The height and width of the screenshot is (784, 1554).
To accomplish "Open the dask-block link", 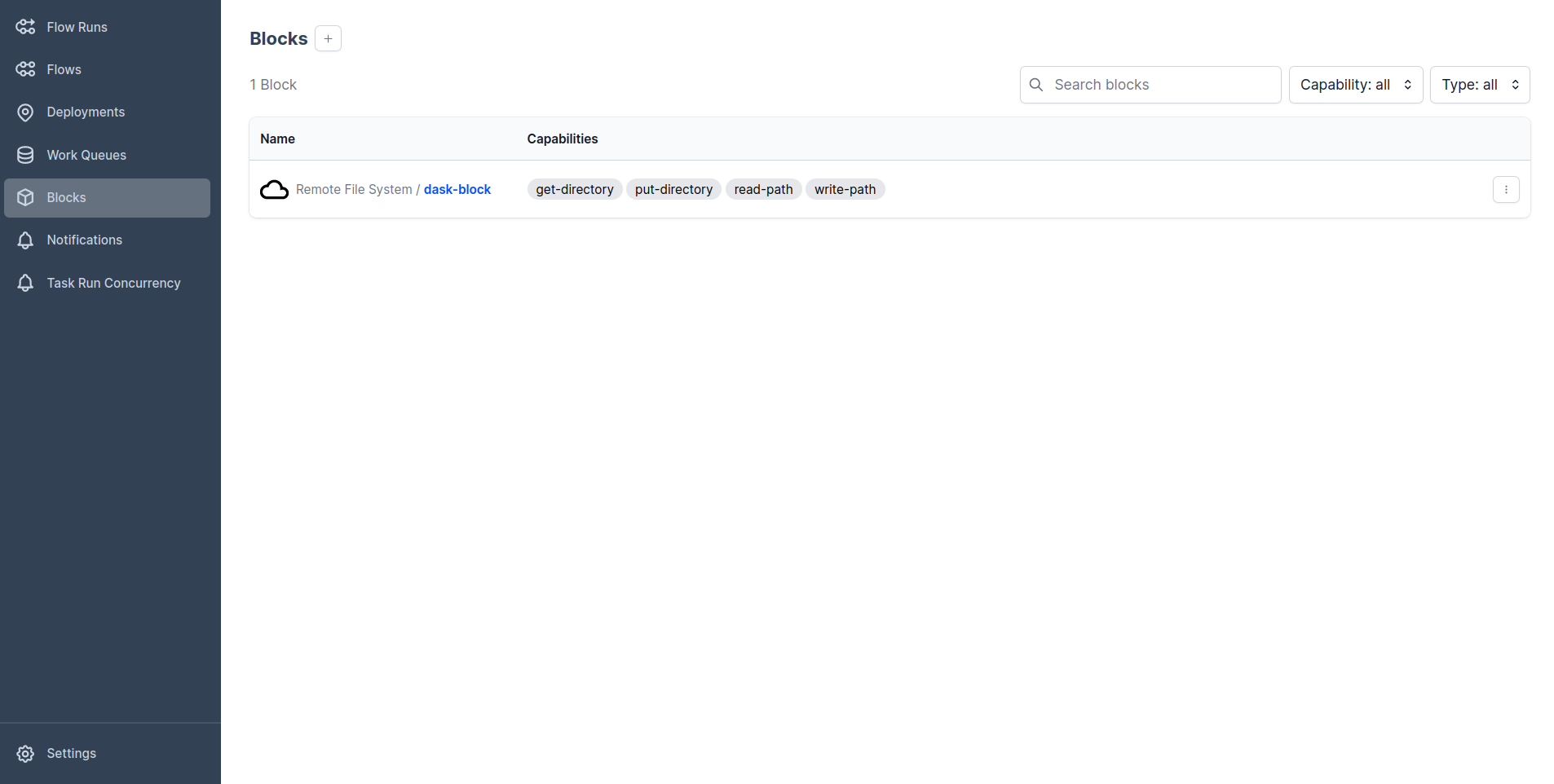I will (457, 189).
